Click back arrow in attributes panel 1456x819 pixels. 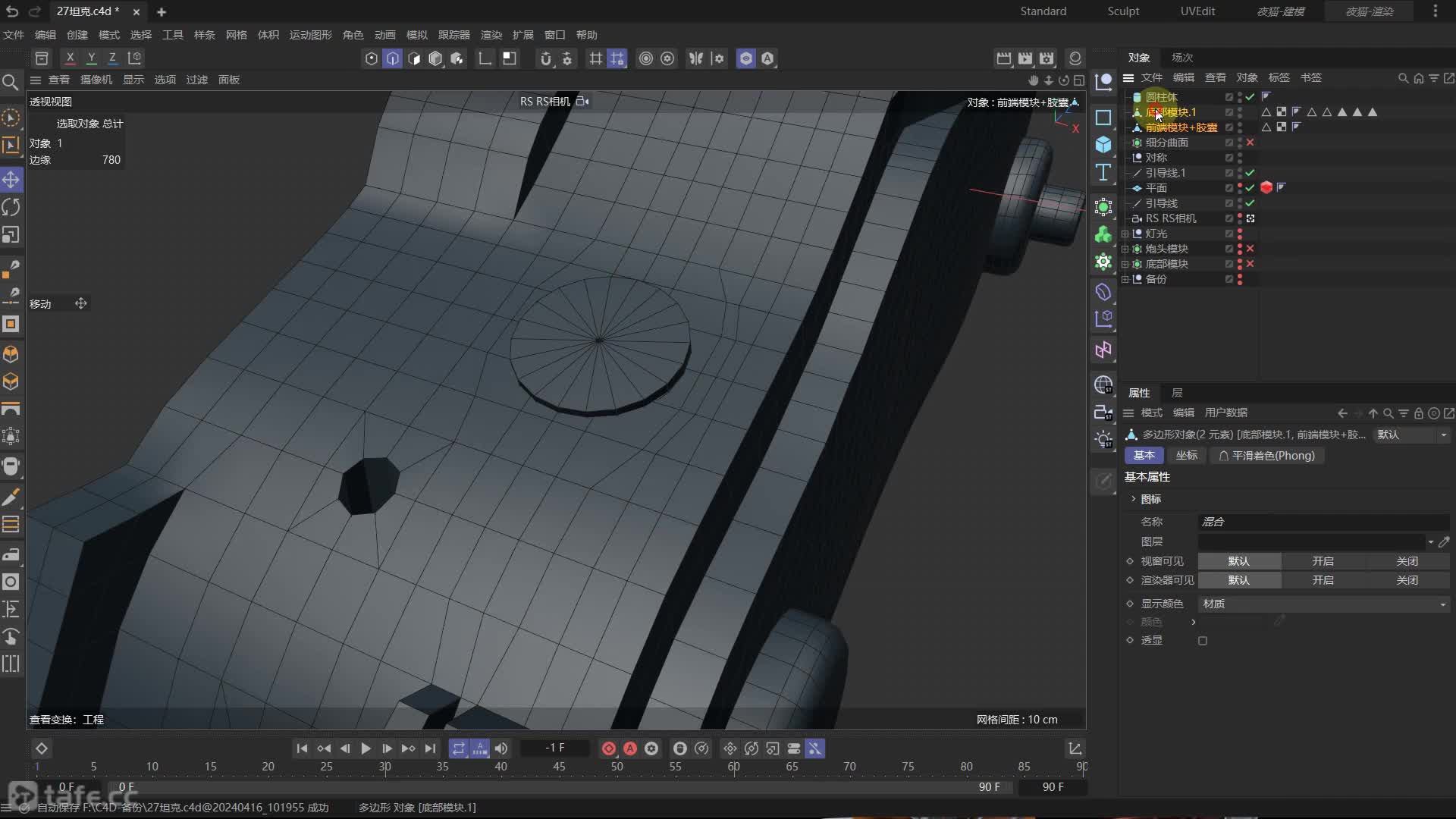pos(1342,413)
